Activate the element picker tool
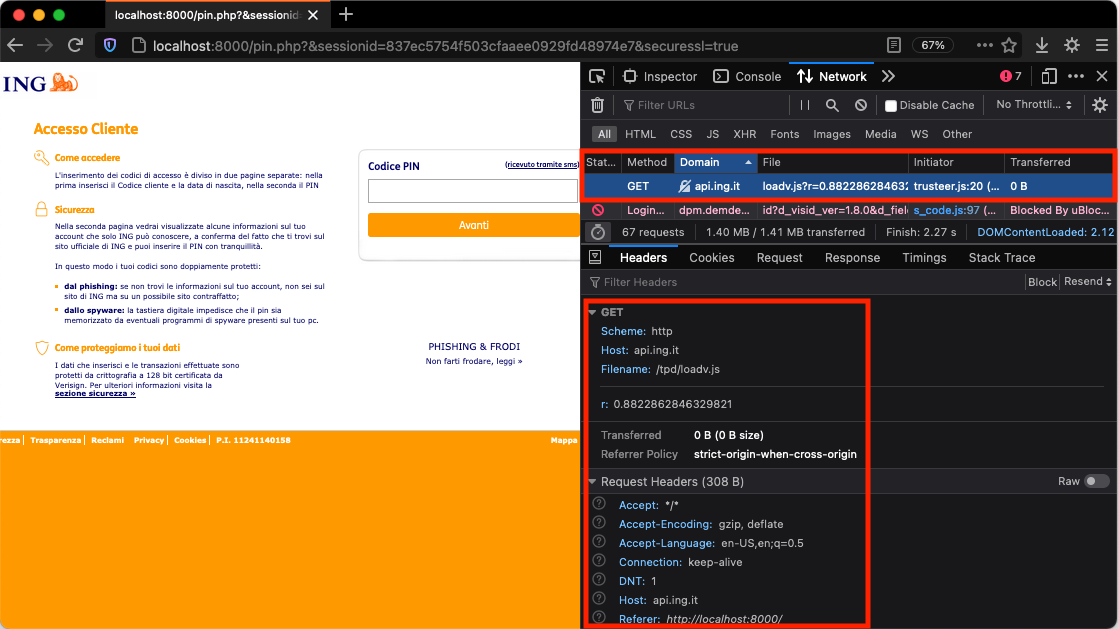Screen dimensions: 1119x629 pyautogui.click(x=597, y=76)
